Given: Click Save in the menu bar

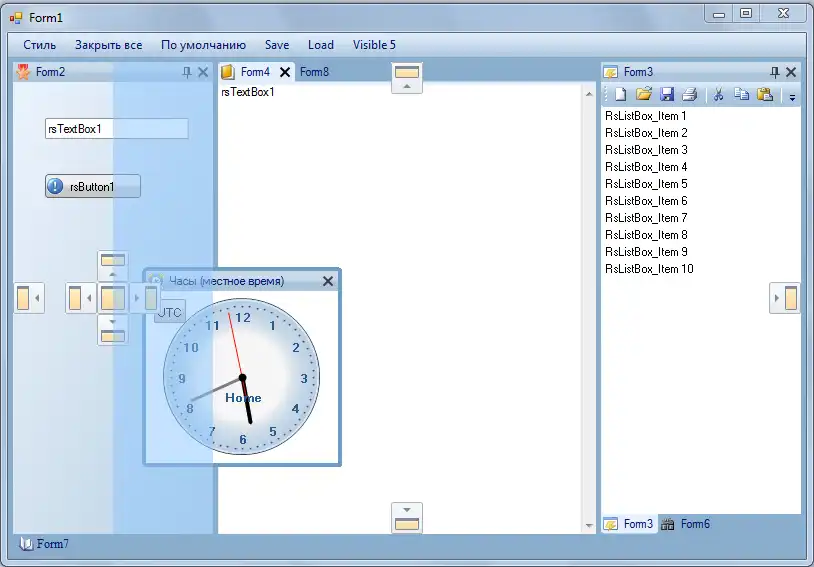Looking at the screenshot, I should pyautogui.click(x=277, y=45).
